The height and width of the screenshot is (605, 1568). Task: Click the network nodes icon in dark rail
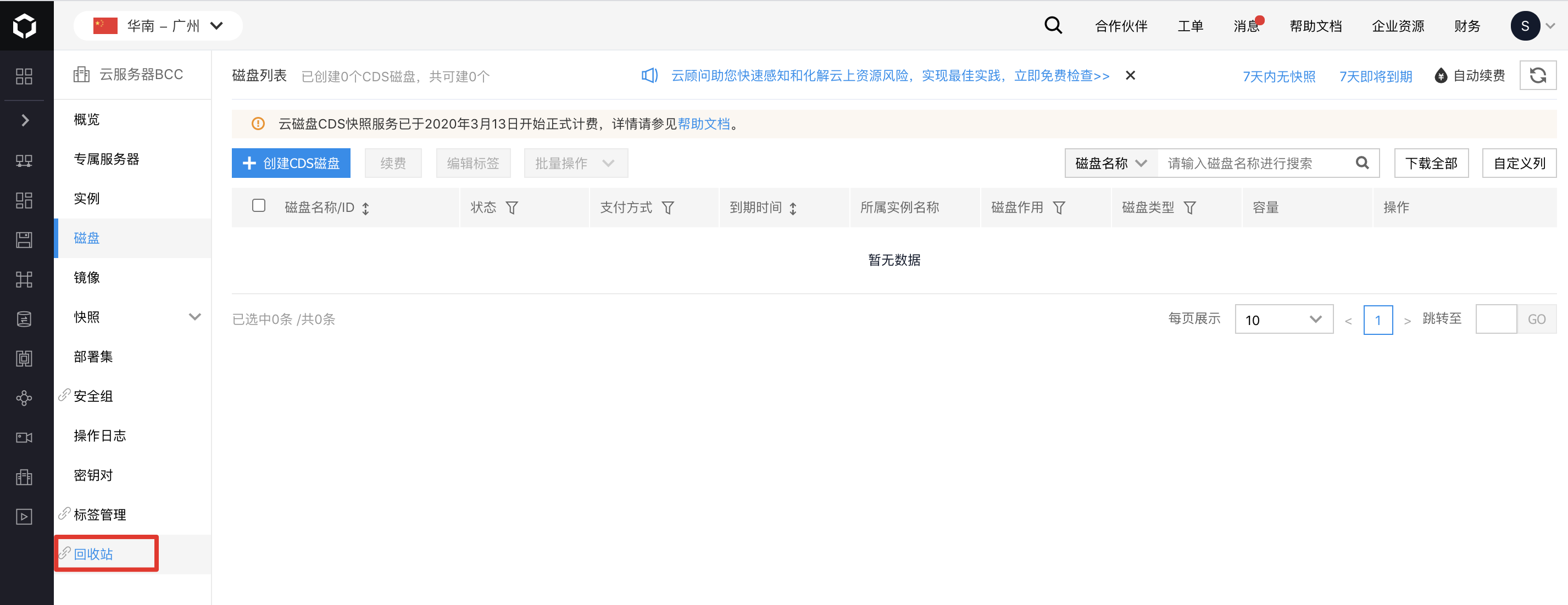pos(24,279)
